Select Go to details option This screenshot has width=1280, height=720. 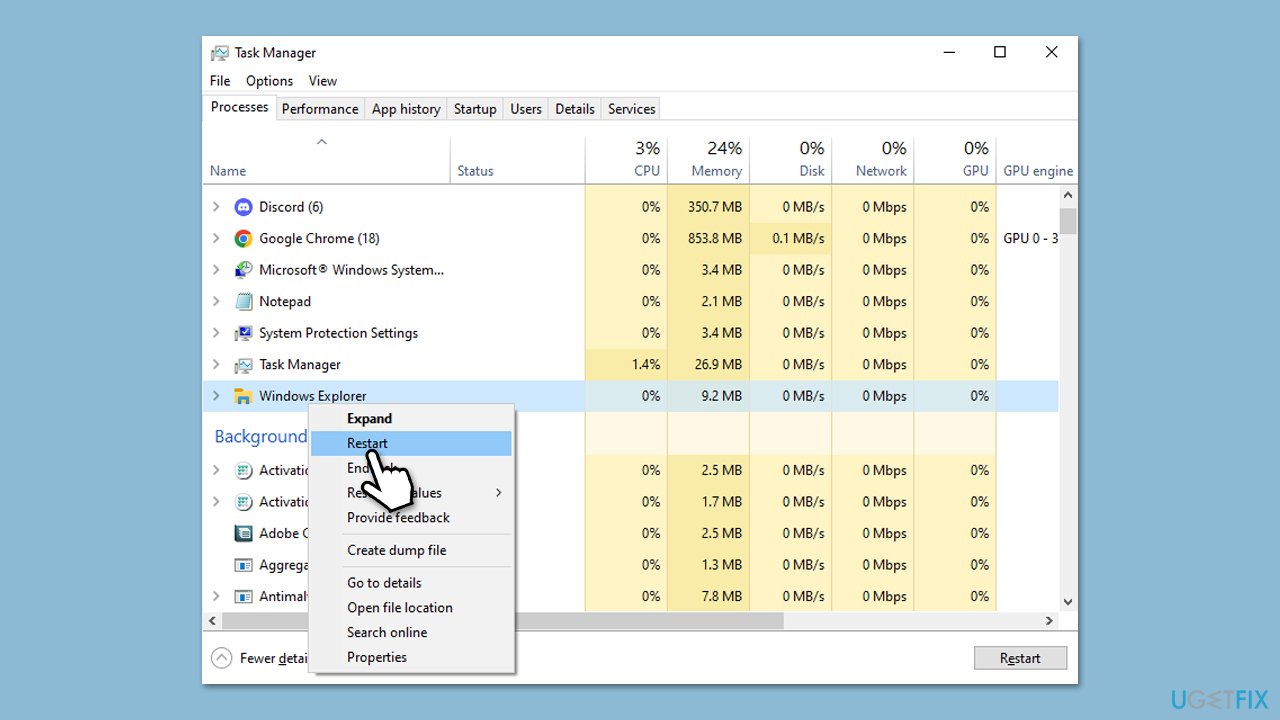[x=411, y=583]
